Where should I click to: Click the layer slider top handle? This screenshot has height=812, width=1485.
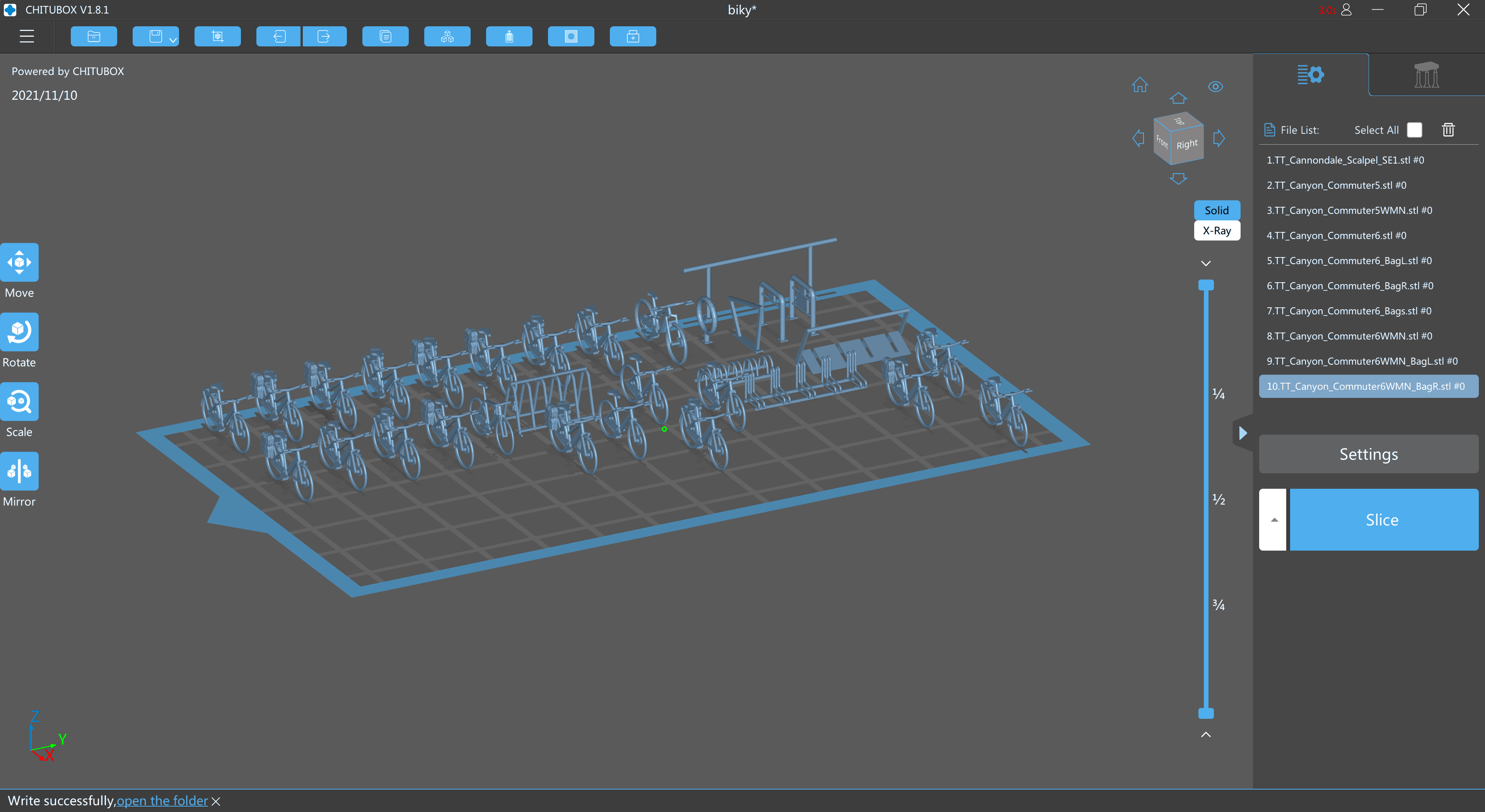pos(1206,285)
